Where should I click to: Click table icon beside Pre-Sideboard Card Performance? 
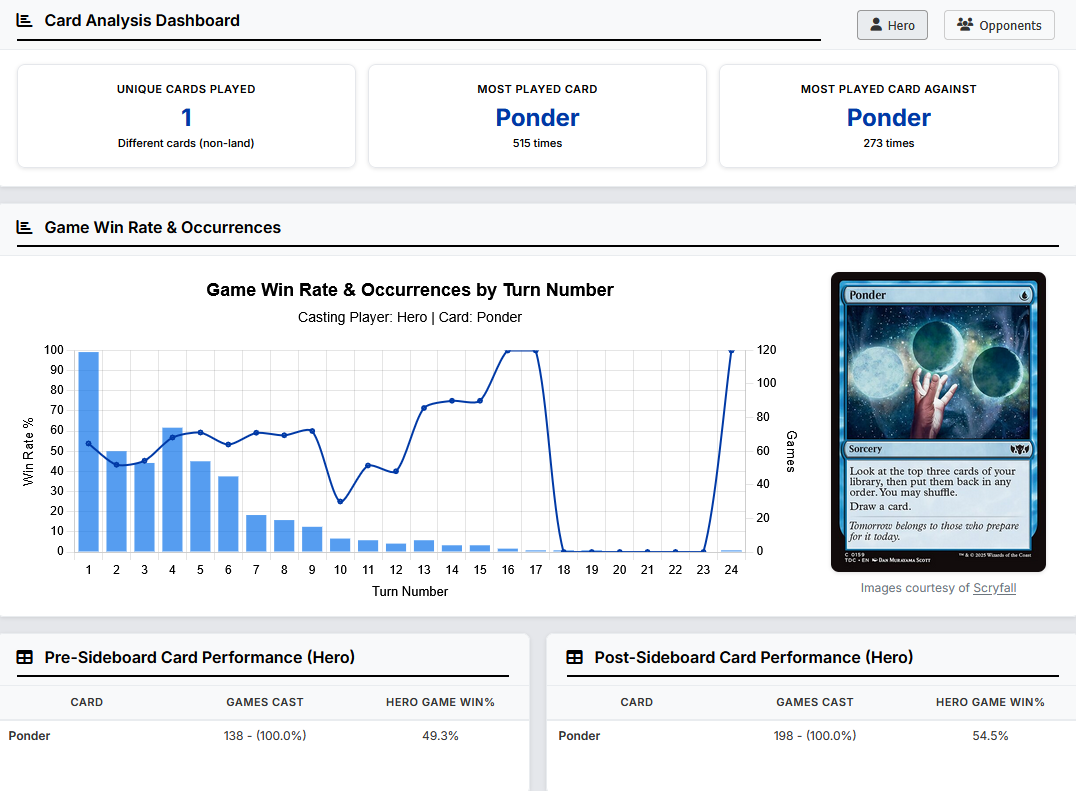coord(25,657)
